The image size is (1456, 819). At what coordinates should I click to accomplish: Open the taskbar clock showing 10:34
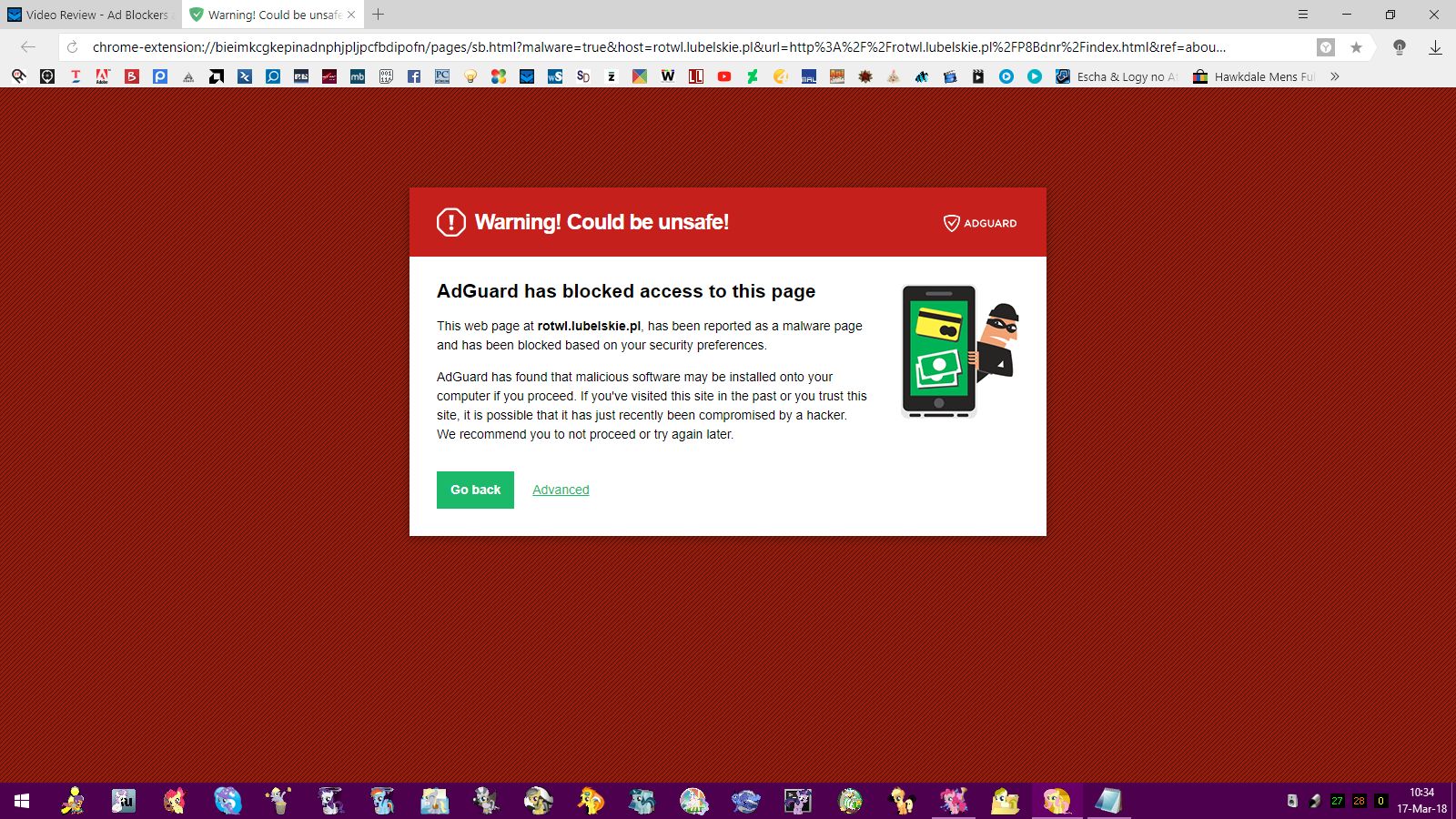click(1422, 801)
